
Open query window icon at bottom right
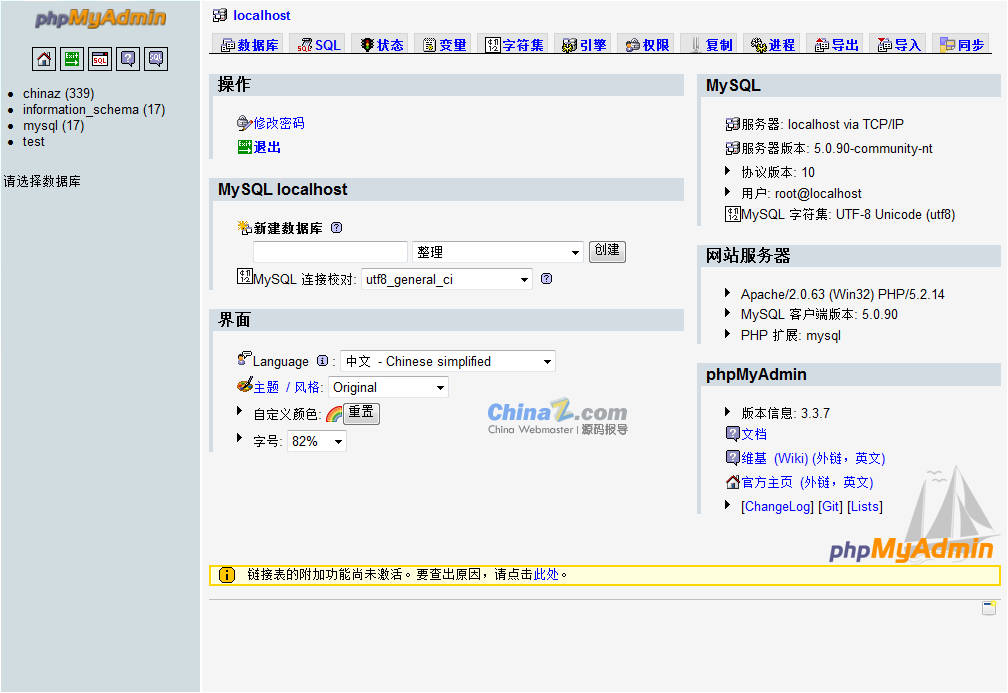click(x=989, y=608)
